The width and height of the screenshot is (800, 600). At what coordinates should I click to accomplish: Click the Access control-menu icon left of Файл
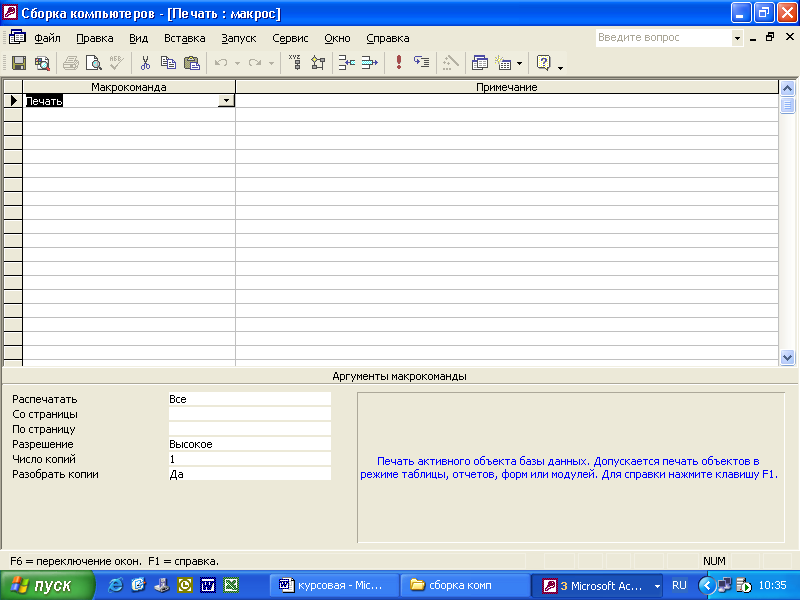17,37
